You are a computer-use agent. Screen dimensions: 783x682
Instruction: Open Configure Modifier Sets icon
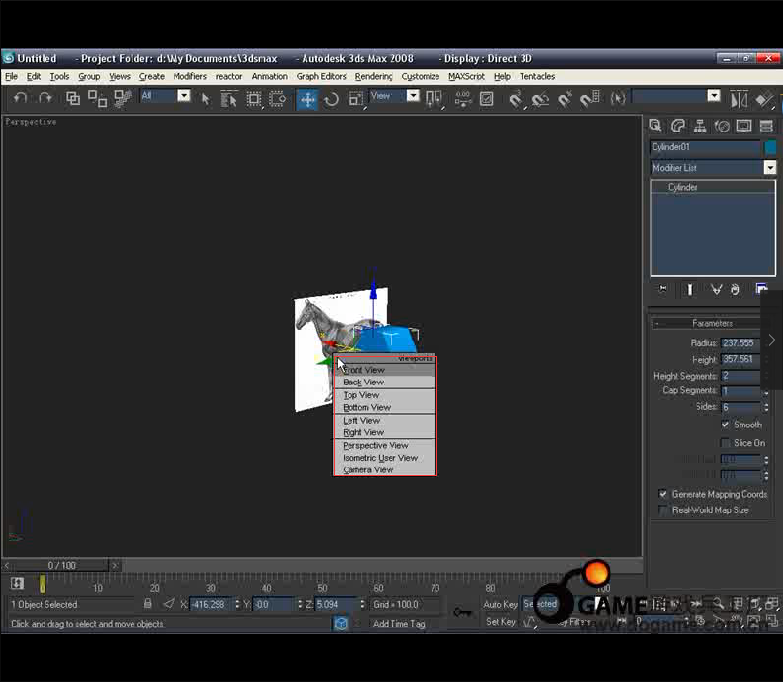[x=761, y=289]
